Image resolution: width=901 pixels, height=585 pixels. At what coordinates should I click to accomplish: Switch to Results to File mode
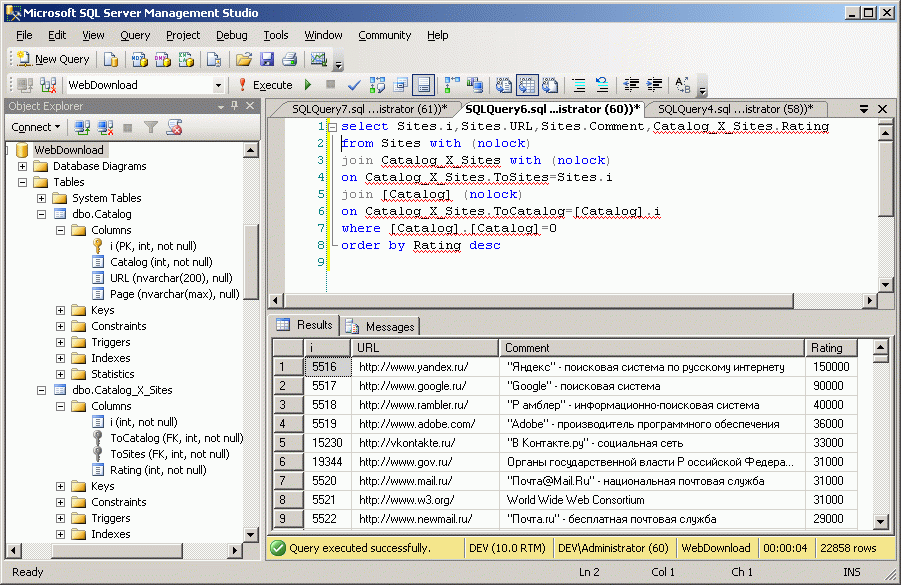pyautogui.click(x=550, y=85)
